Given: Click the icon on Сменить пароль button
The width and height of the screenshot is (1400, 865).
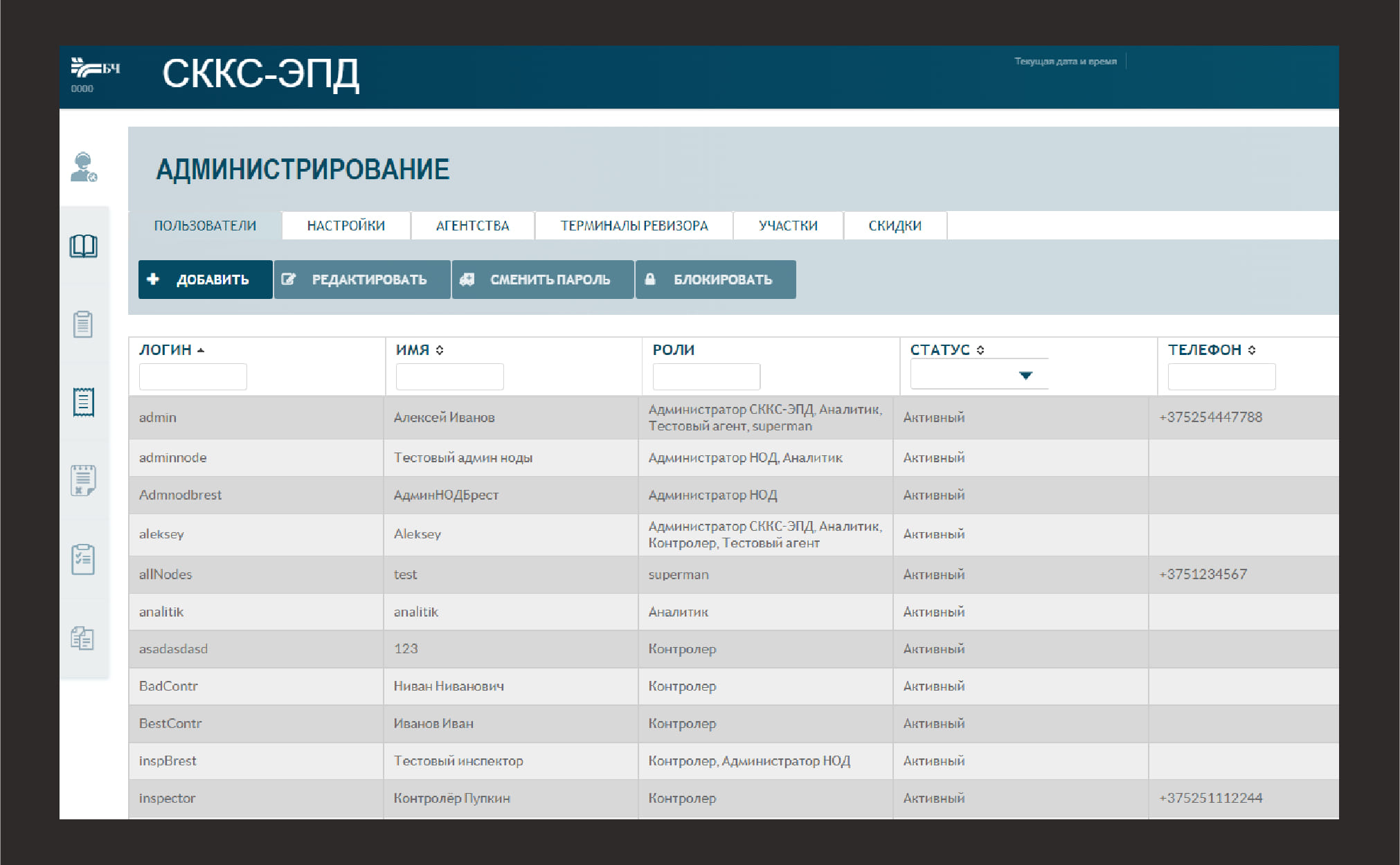Looking at the screenshot, I should [x=467, y=280].
